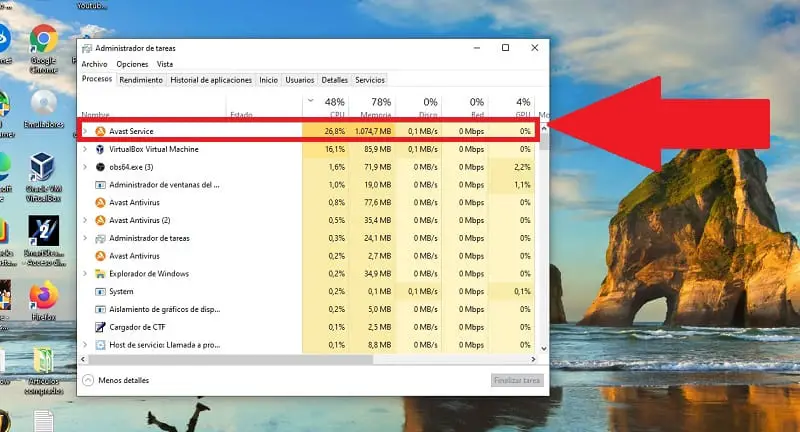Screen dimensions: 800x432
Task: Open Emuladores disc desktop icon
Action: [x=43, y=109]
